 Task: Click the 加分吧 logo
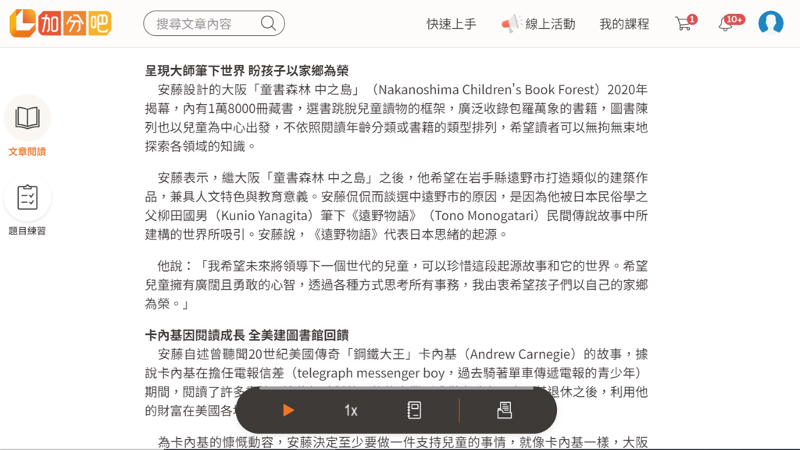point(60,23)
